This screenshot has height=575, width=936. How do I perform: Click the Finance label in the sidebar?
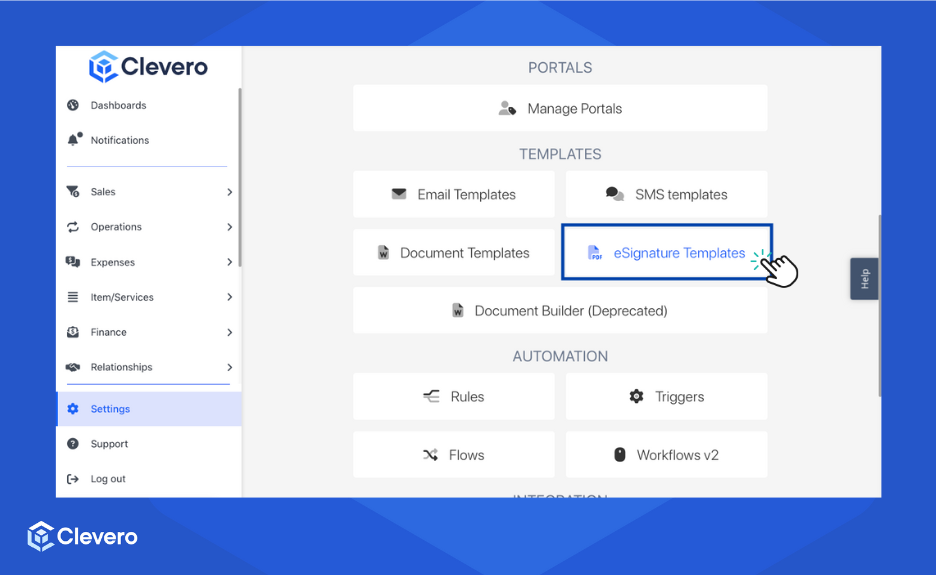[109, 332]
